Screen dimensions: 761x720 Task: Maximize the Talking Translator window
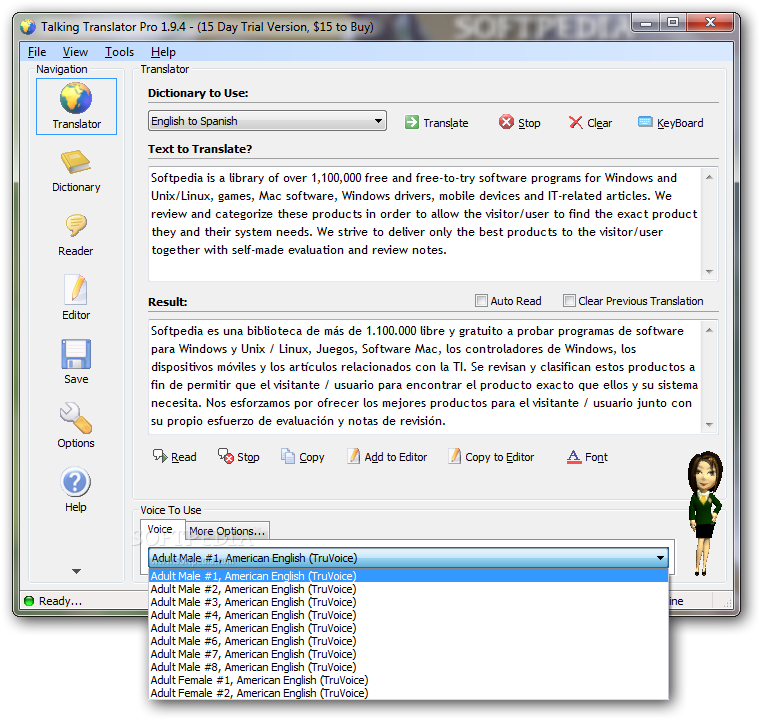pos(673,22)
